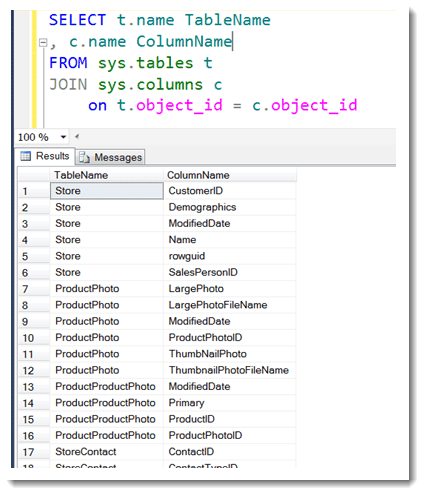Click the grid's top-left select-all corner
Screen dimensions: 424x495
click(34, 175)
